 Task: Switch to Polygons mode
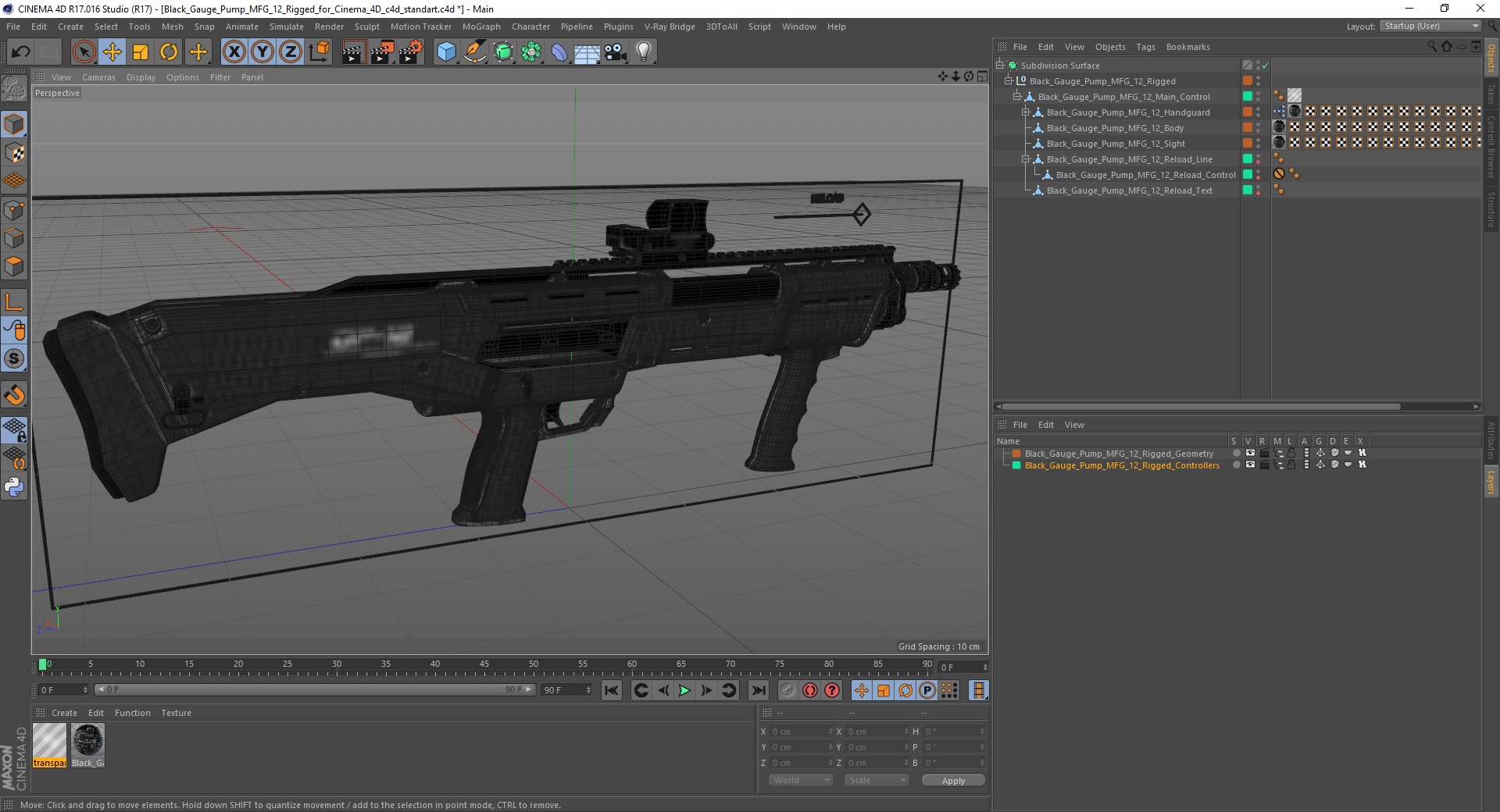click(x=14, y=266)
